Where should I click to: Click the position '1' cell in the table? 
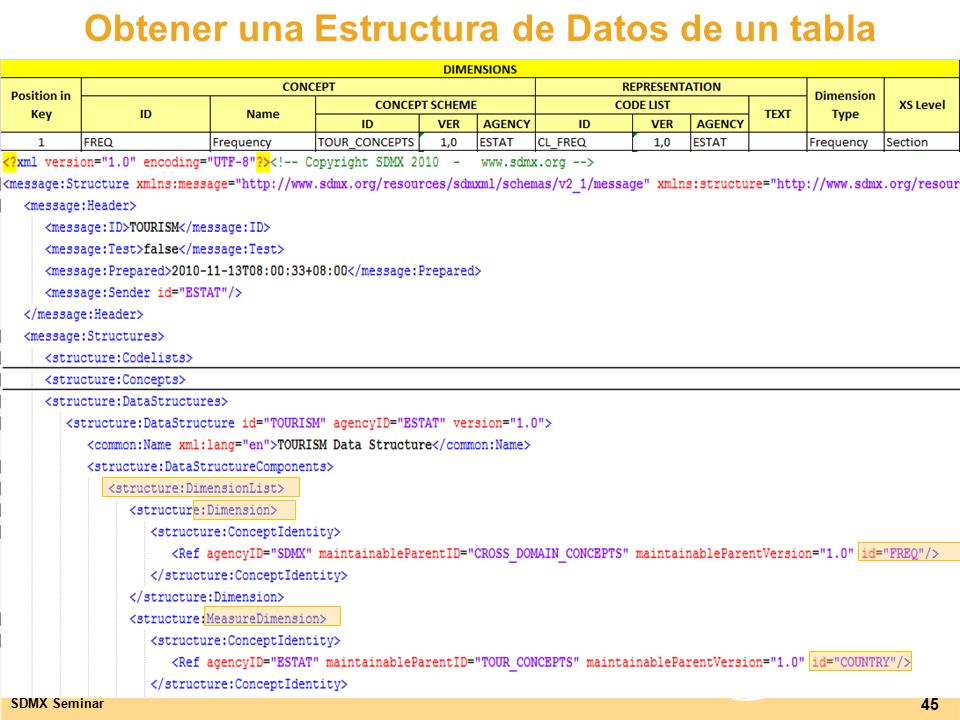41,142
